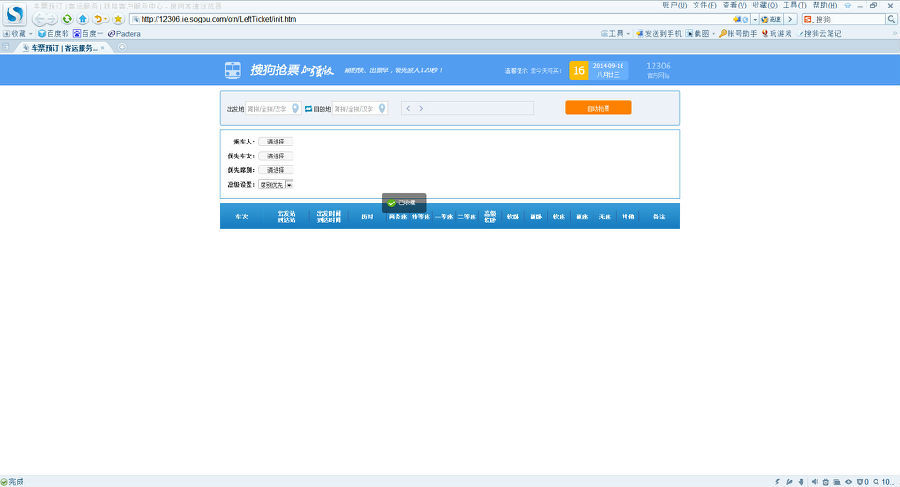Open the 座位设置 priority dropdown
This screenshot has width=900, height=487.
tap(289, 184)
